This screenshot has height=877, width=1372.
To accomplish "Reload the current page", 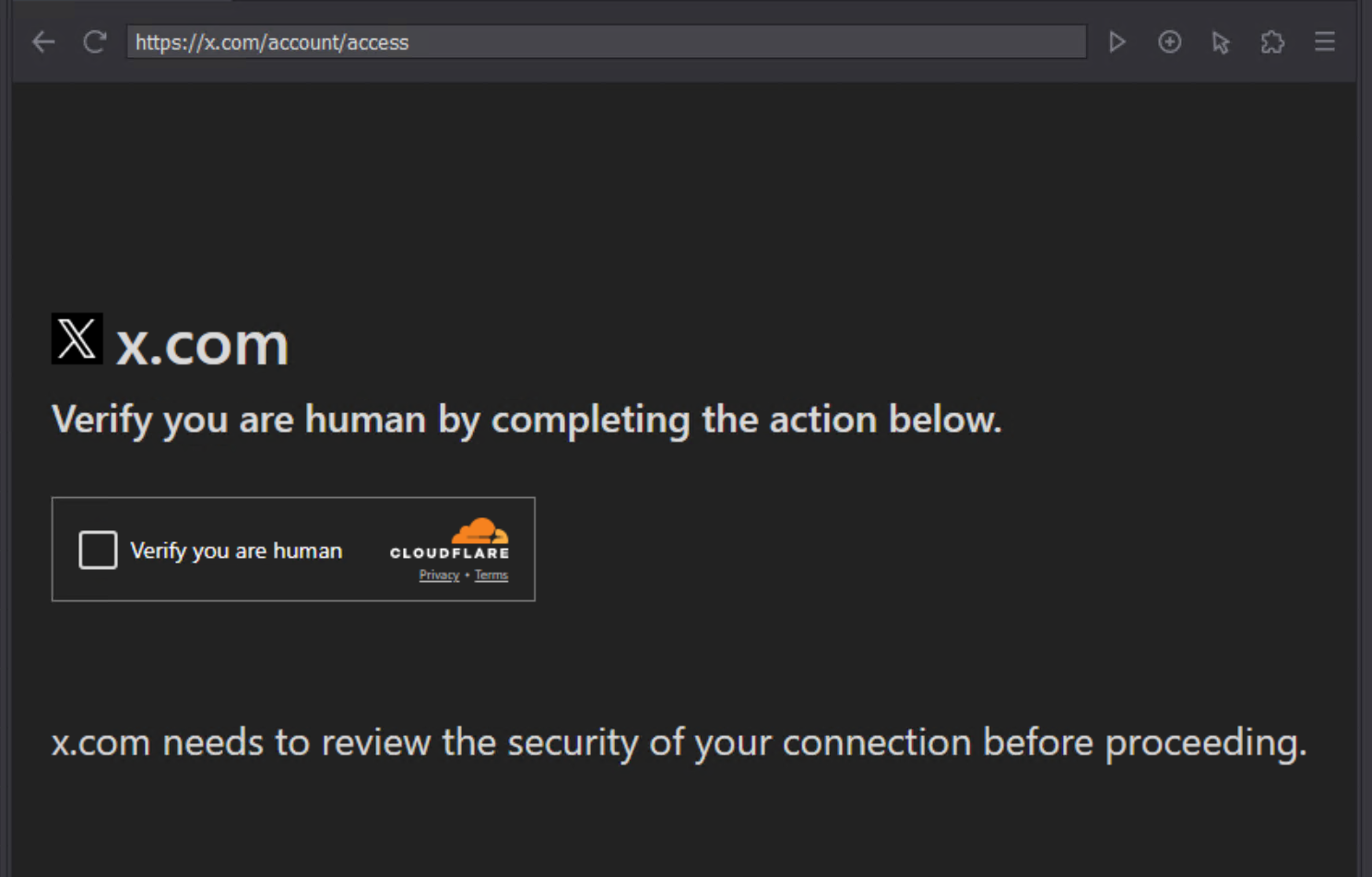I will (x=94, y=42).
